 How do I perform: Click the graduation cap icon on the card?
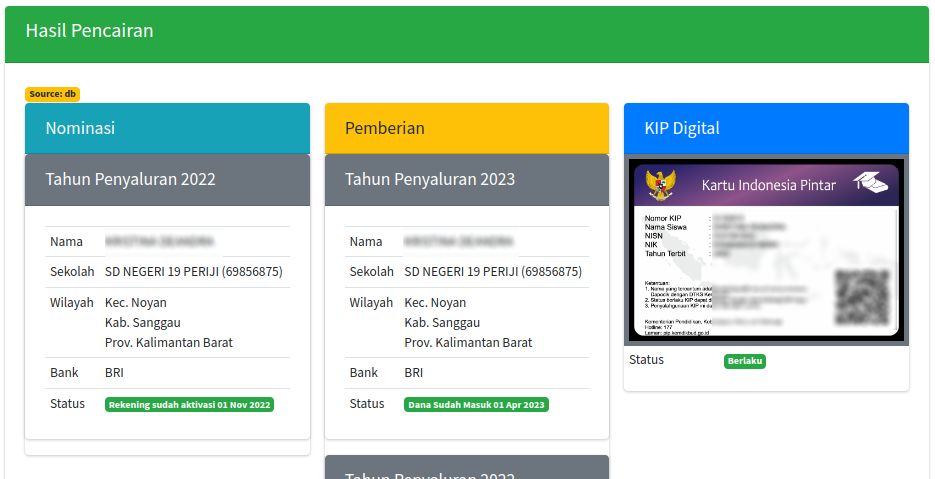tap(869, 182)
